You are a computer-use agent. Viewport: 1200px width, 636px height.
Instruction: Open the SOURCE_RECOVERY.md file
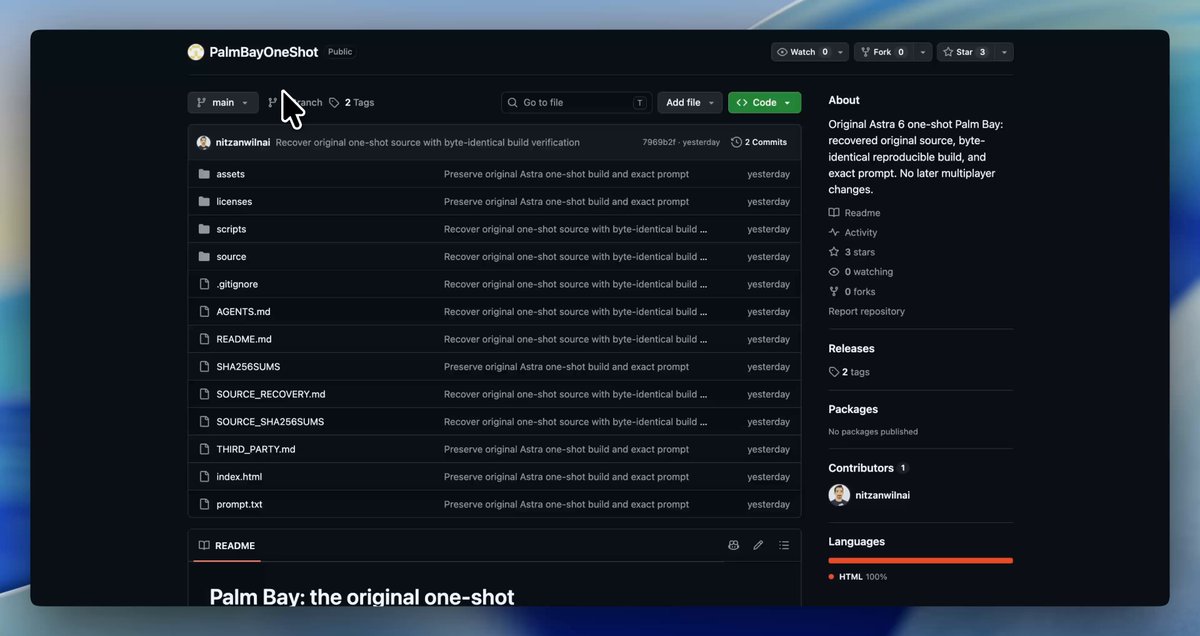[271, 394]
